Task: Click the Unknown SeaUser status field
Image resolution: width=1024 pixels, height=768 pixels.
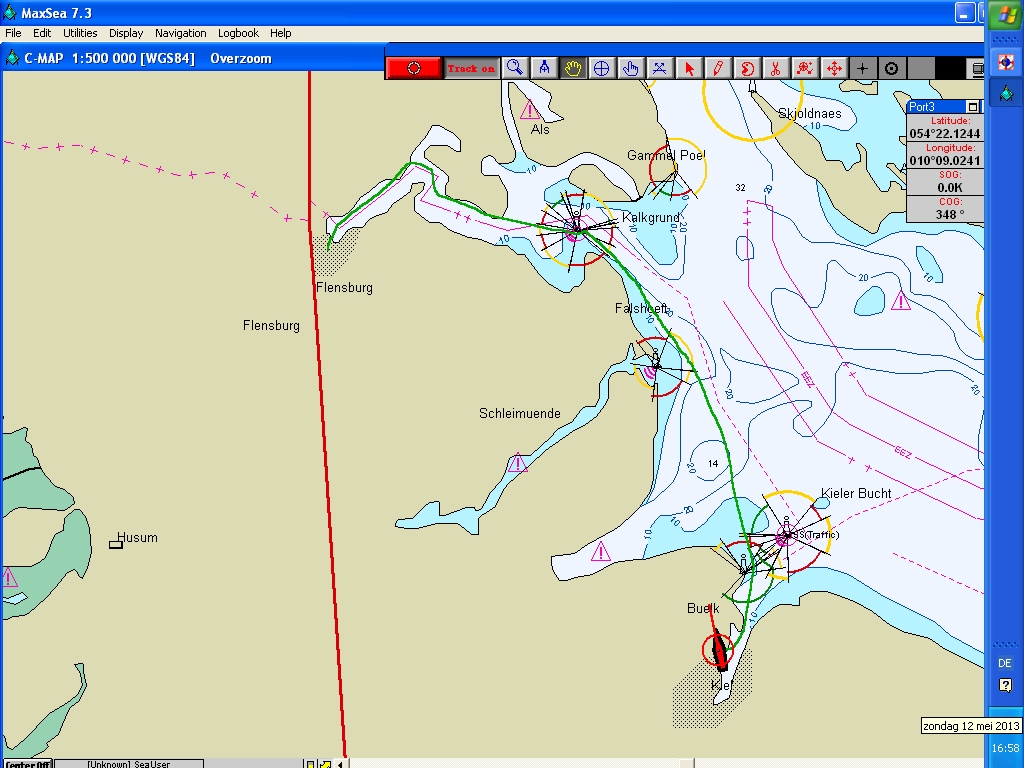Action: coord(129,764)
